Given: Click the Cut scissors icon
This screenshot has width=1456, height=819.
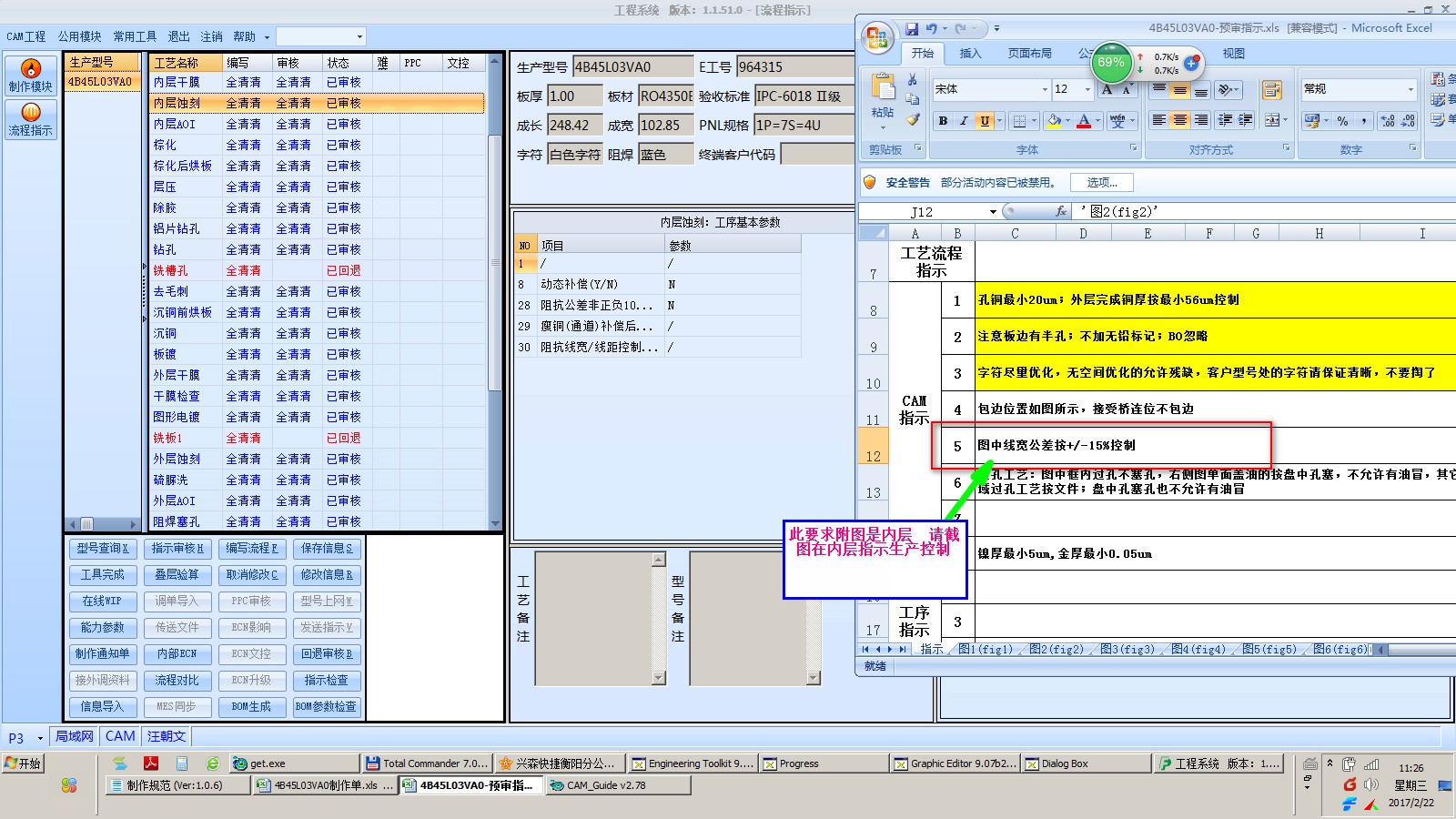Looking at the screenshot, I should coord(912,80).
